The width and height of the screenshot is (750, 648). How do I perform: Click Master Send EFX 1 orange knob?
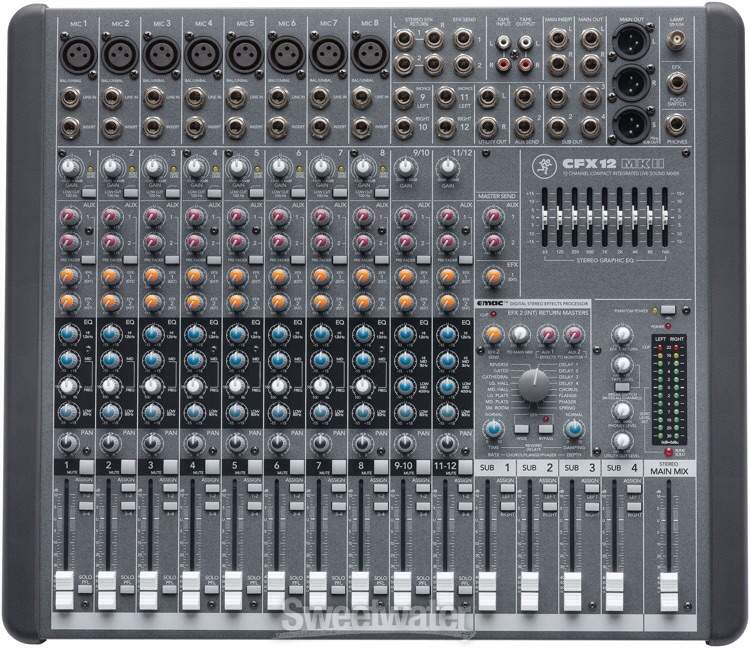[494, 277]
